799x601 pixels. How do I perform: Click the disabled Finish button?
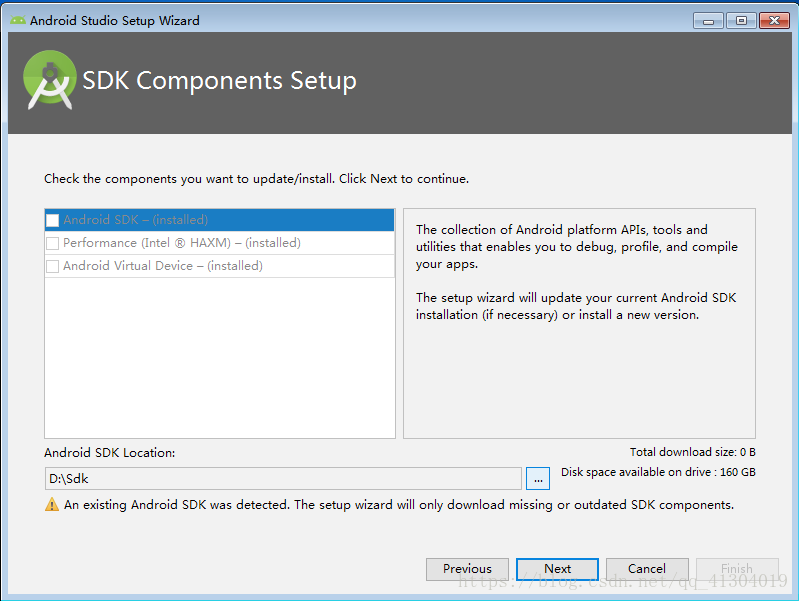click(x=737, y=569)
